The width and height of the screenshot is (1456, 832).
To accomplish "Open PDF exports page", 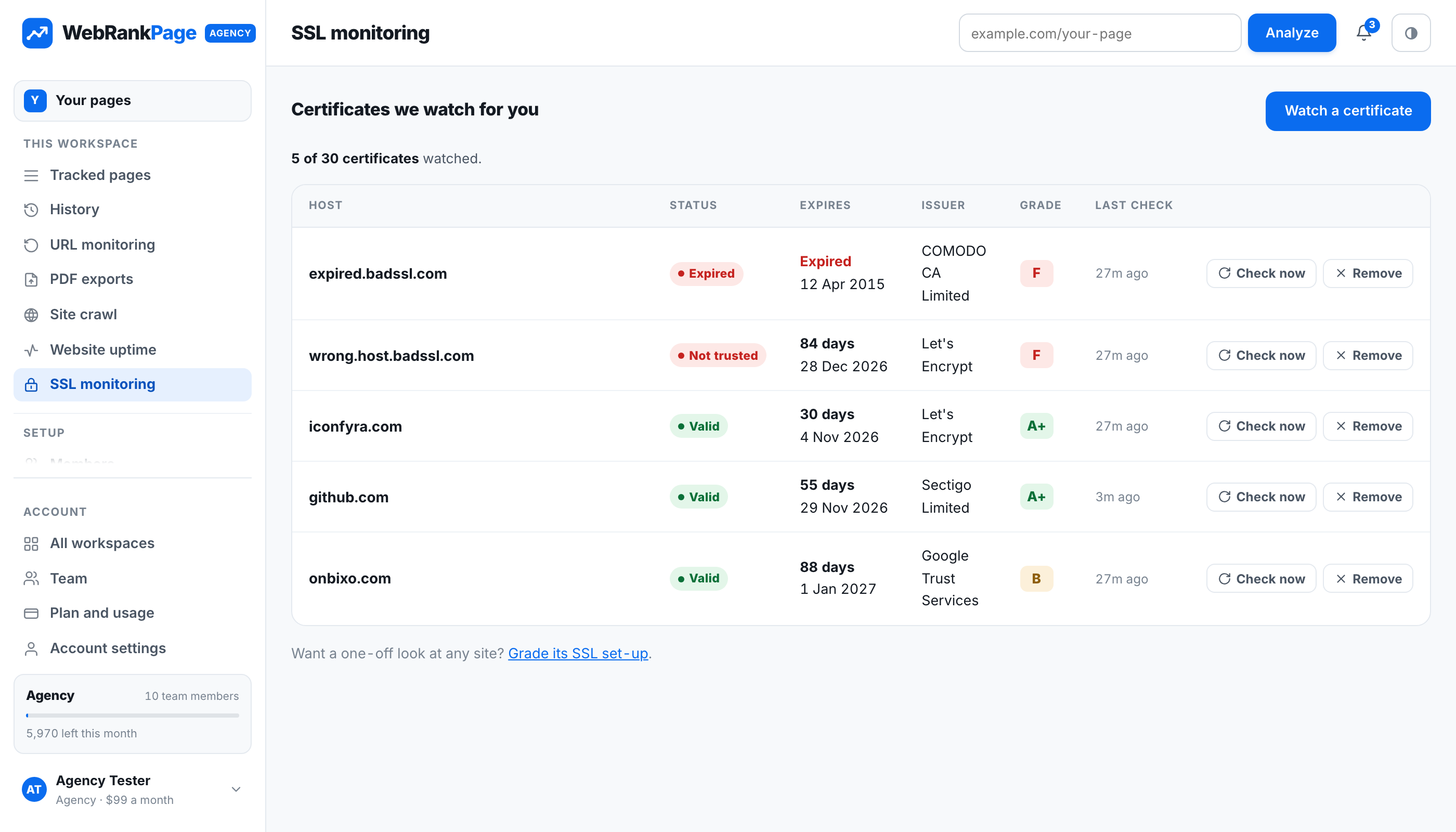I will point(133,279).
